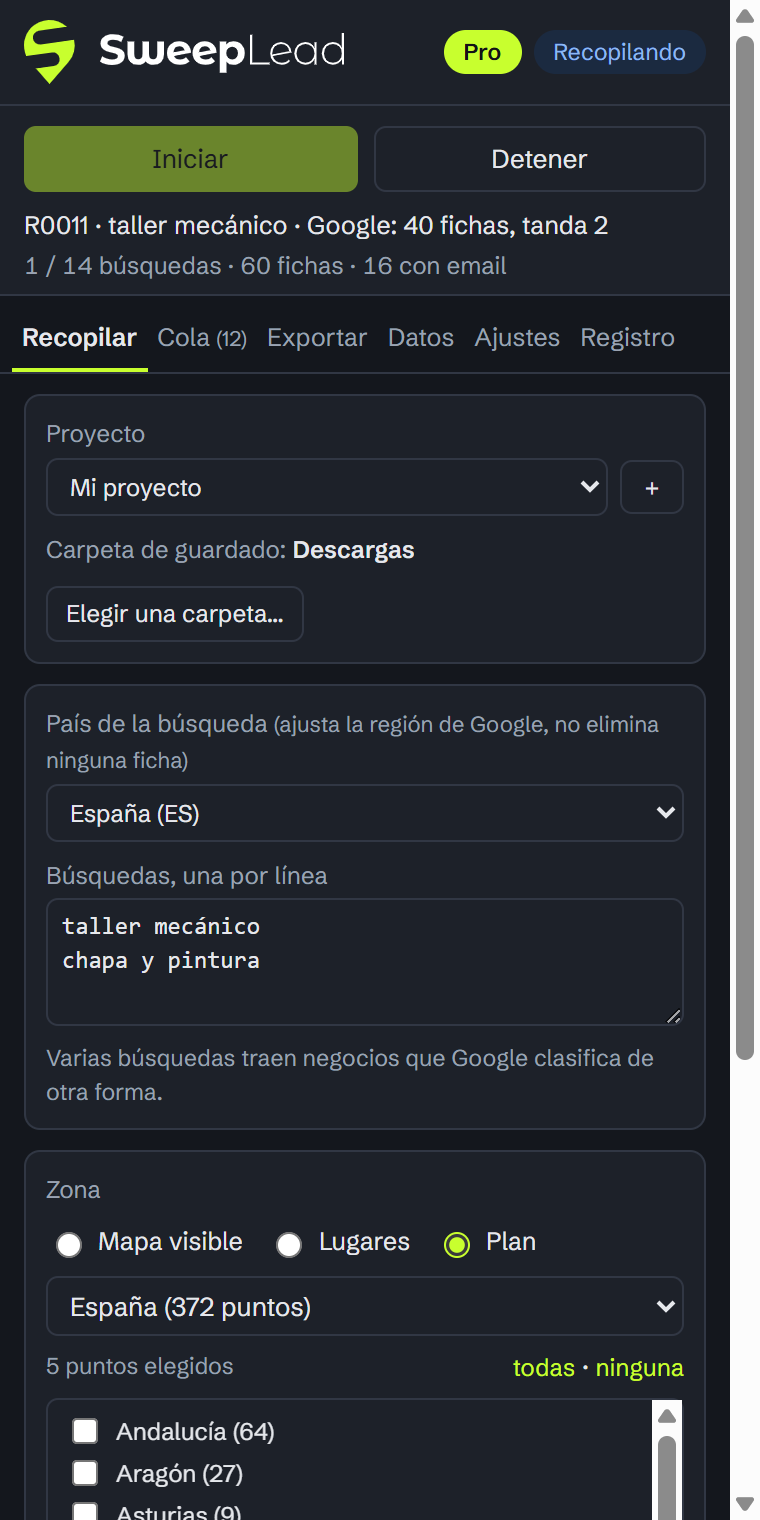Screen dimensions: 760x1520
Task: Open the Exportar tab
Action: [317, 338]
